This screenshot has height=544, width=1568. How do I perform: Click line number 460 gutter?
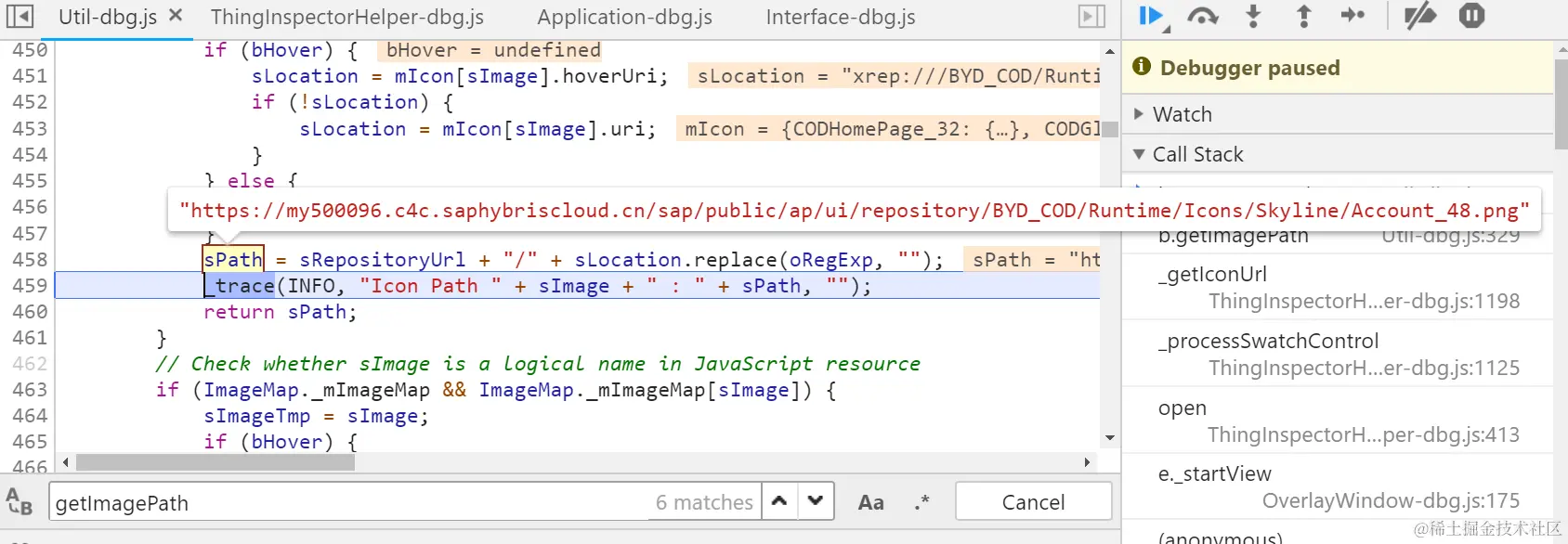[30, 312]
